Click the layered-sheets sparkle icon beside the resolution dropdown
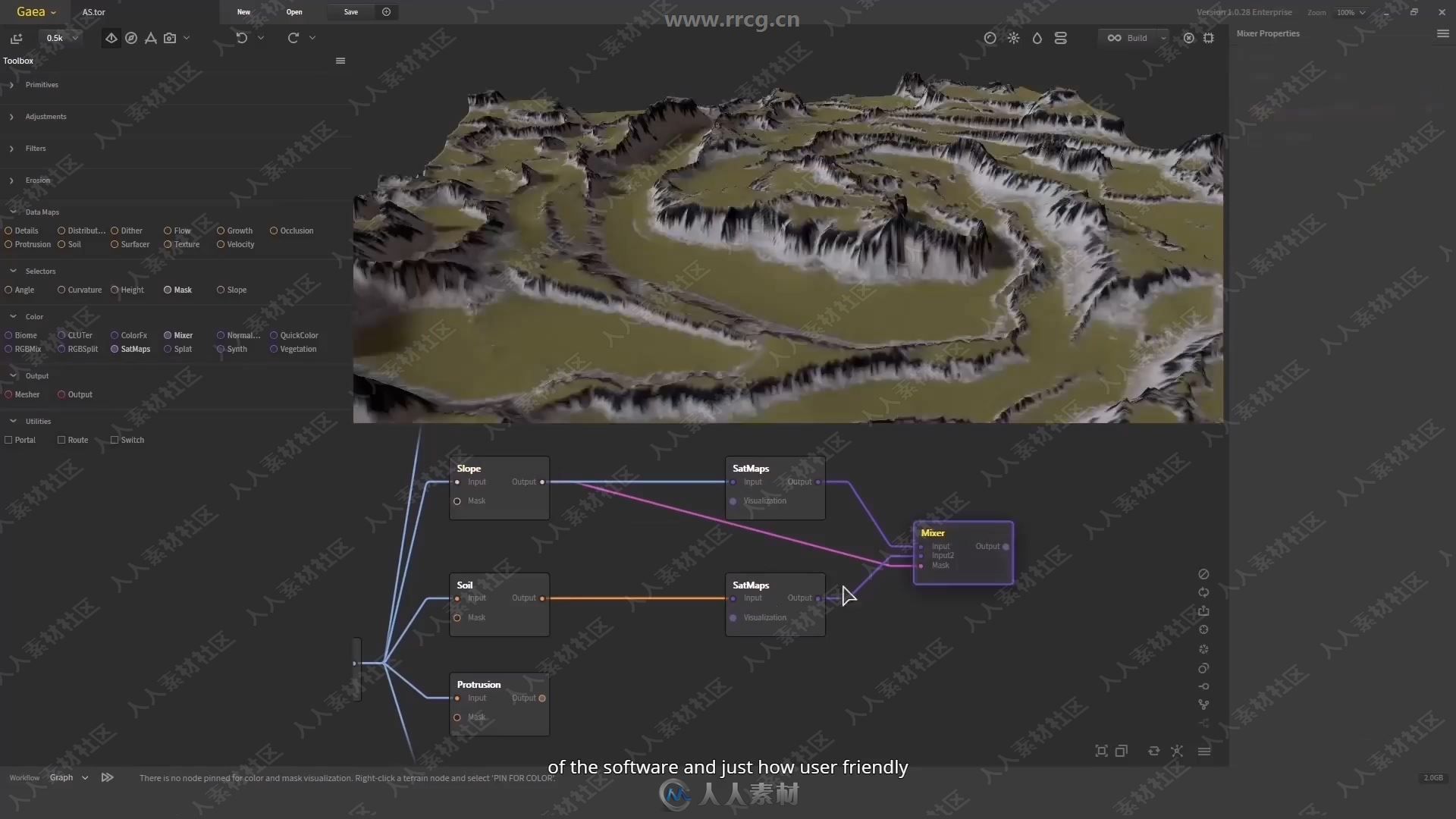This screenshot has width=1456, height=819. pyautogui.click(x=17, y=38)
